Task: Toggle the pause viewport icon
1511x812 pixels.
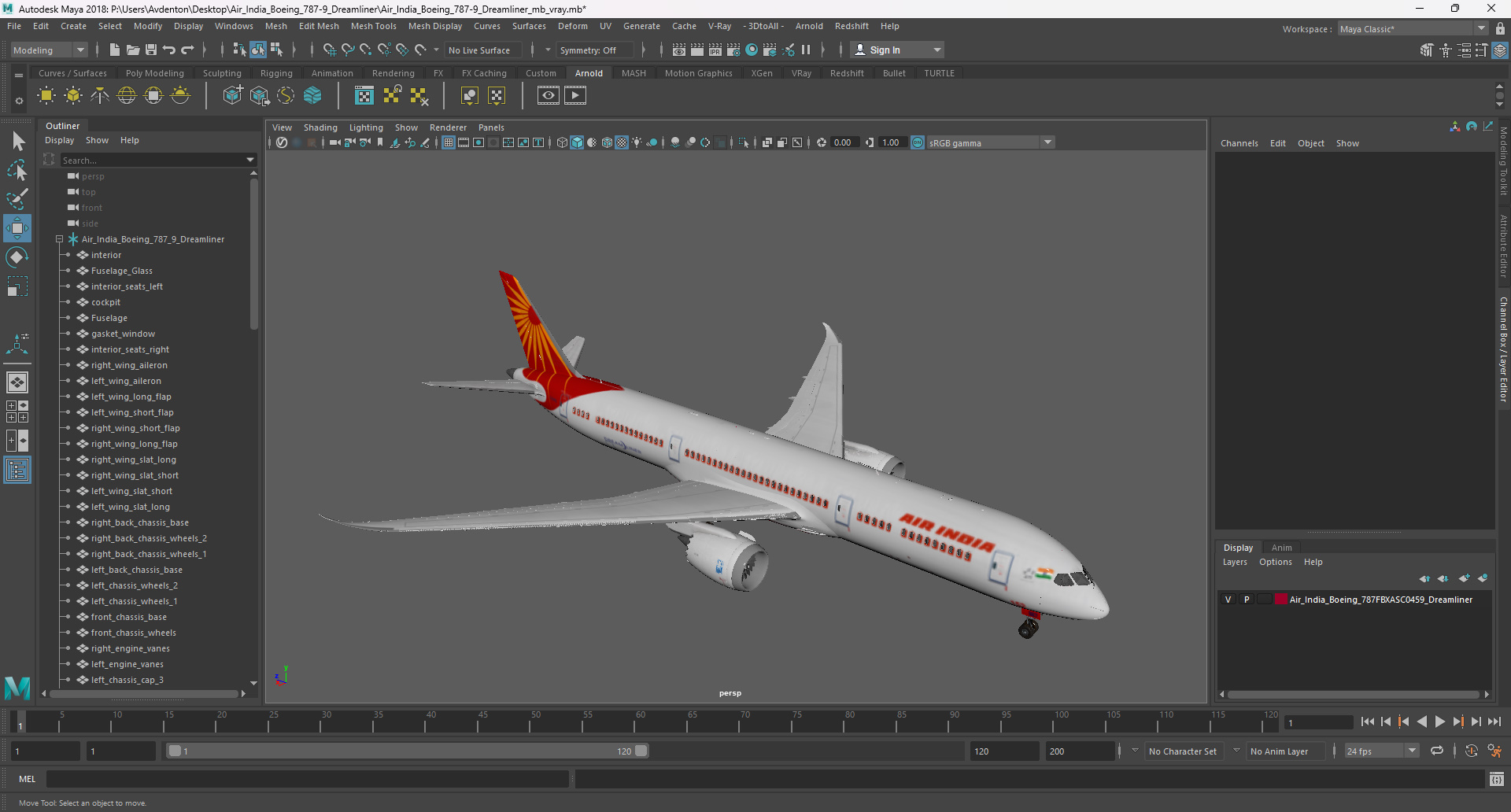Action: tap(806, 50)
